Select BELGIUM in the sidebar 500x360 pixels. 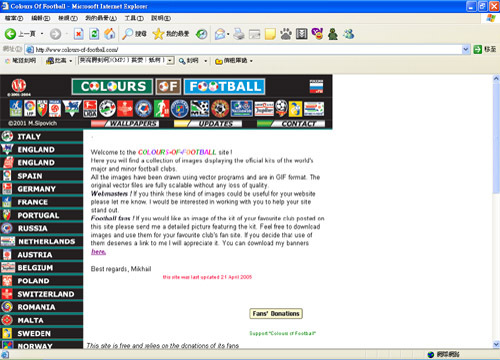(41, 268)
